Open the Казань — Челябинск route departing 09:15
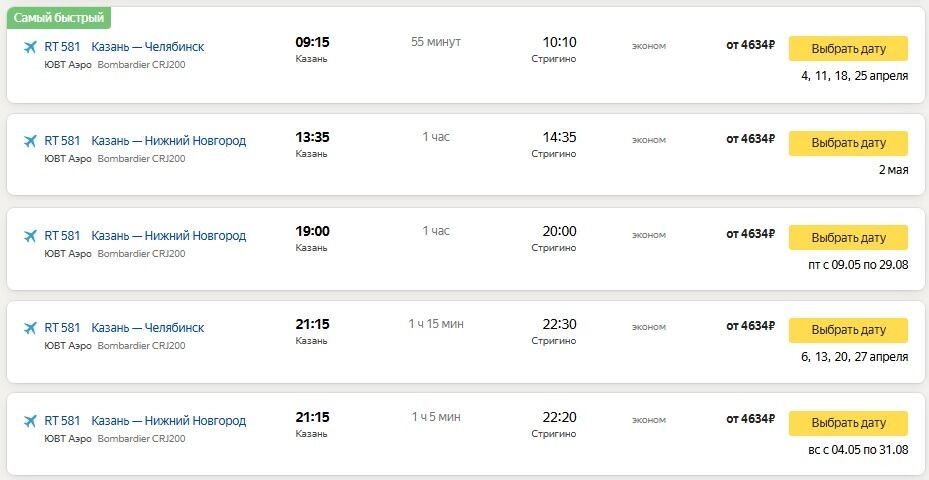 tap(147, 47)
